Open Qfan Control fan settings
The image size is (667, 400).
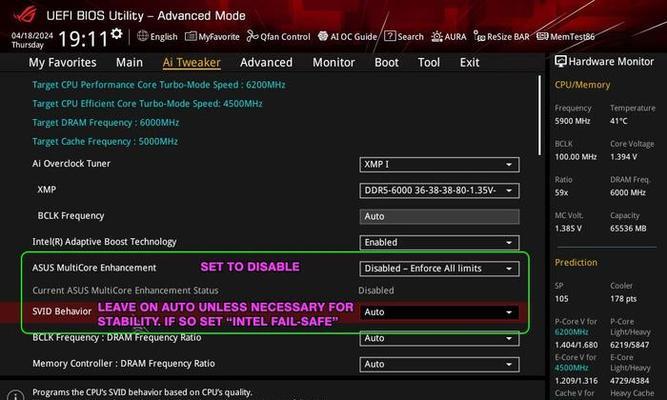279,37
